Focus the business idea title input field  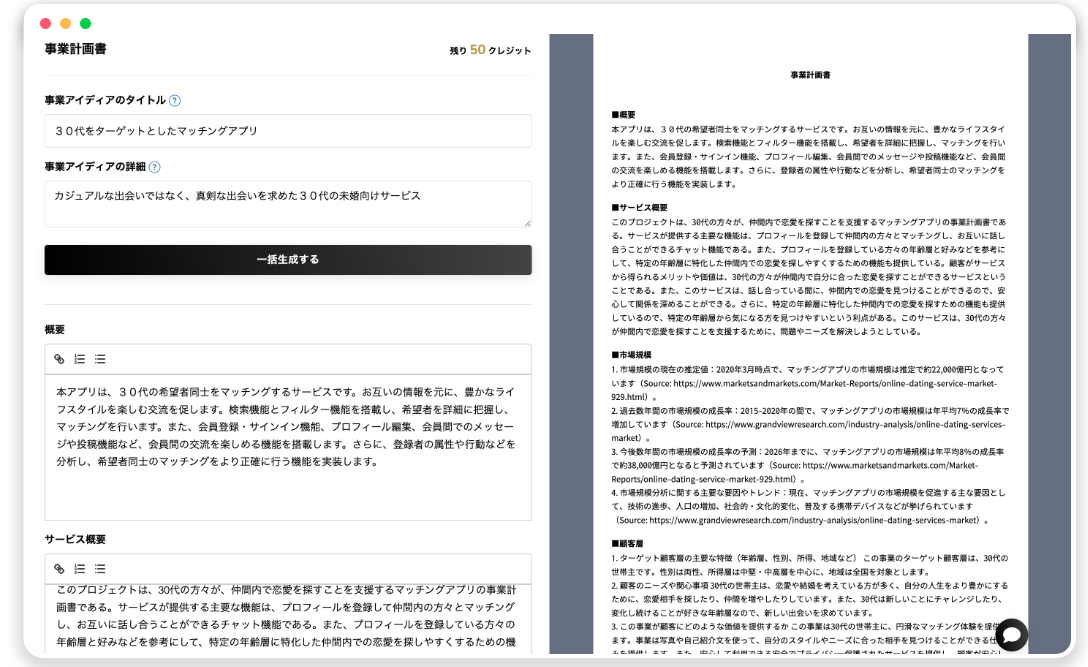coord(288,131)
